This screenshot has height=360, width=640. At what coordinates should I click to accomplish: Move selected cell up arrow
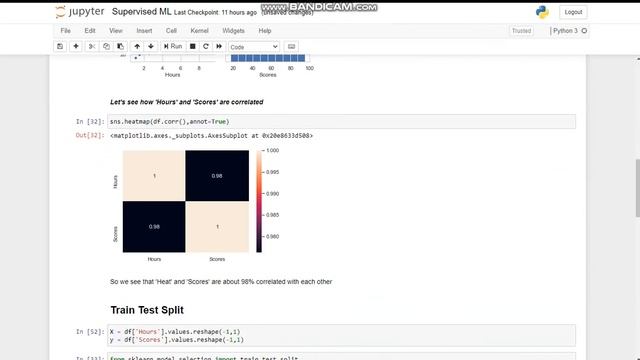coord(137,47)
